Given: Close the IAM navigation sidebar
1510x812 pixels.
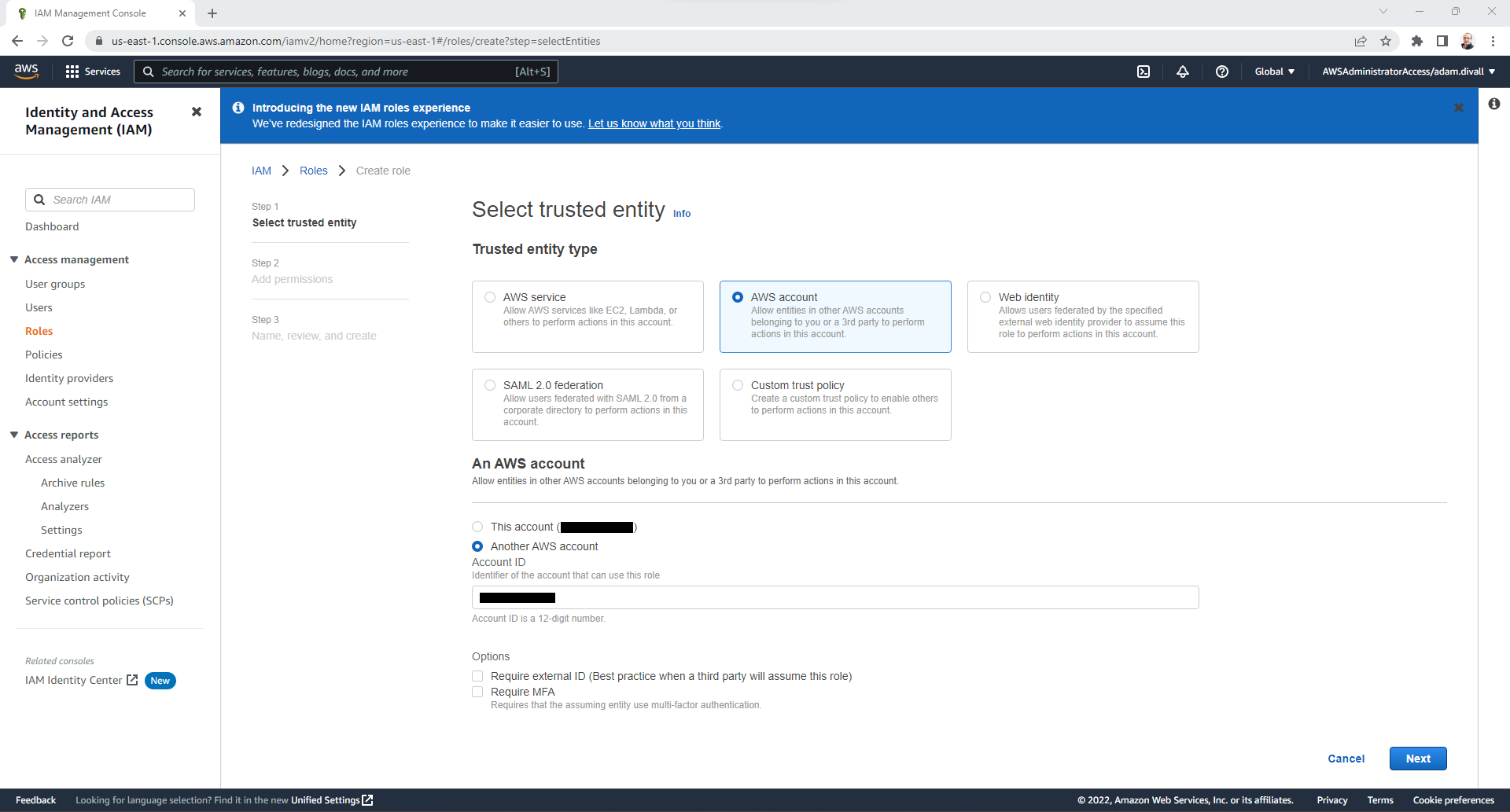Looking at the screenshot, I should coord(197,112).
